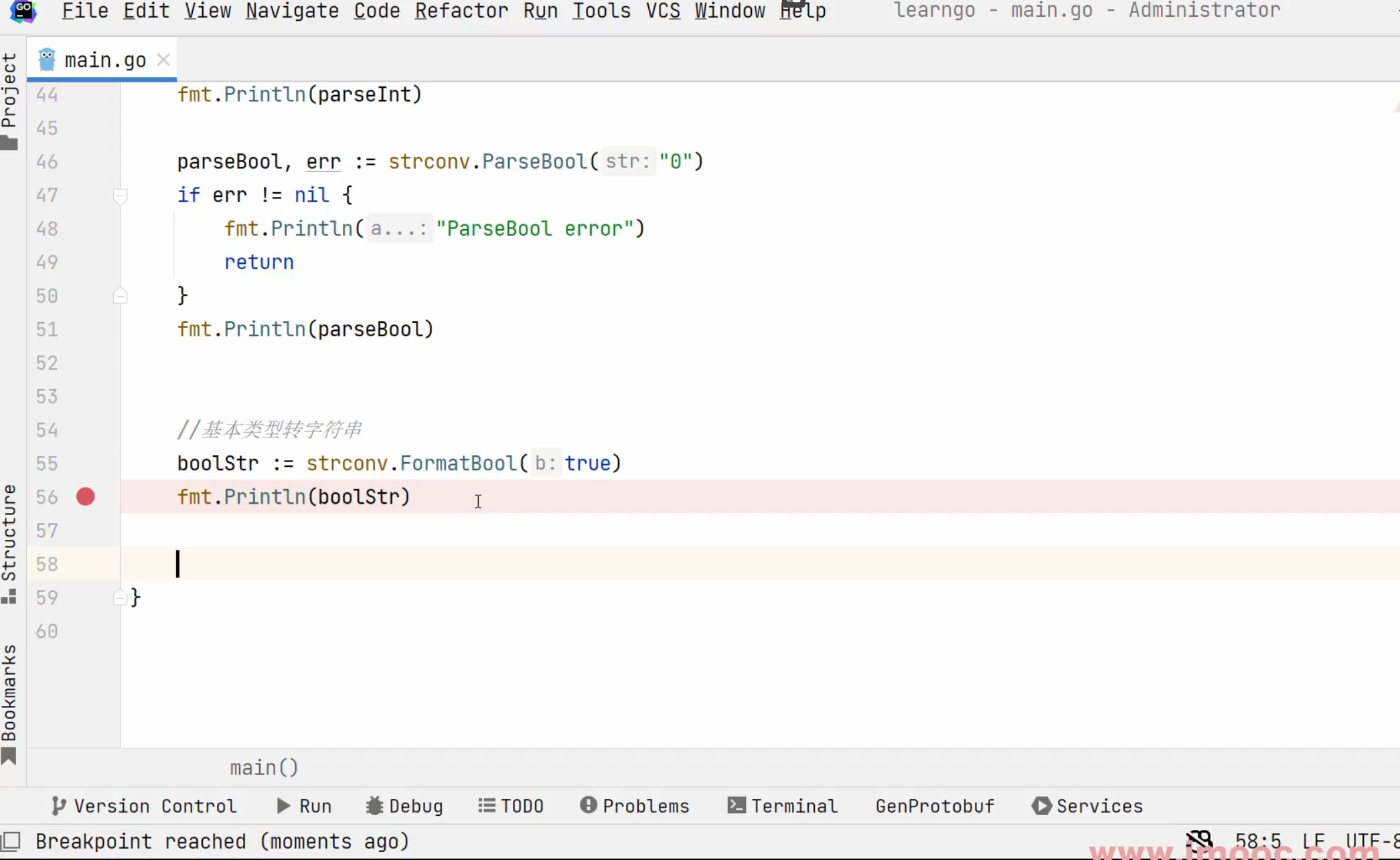Screen dimensions: 1400x860
Task: Collapse main function end at line 59
Action: (x=121, y=597)
